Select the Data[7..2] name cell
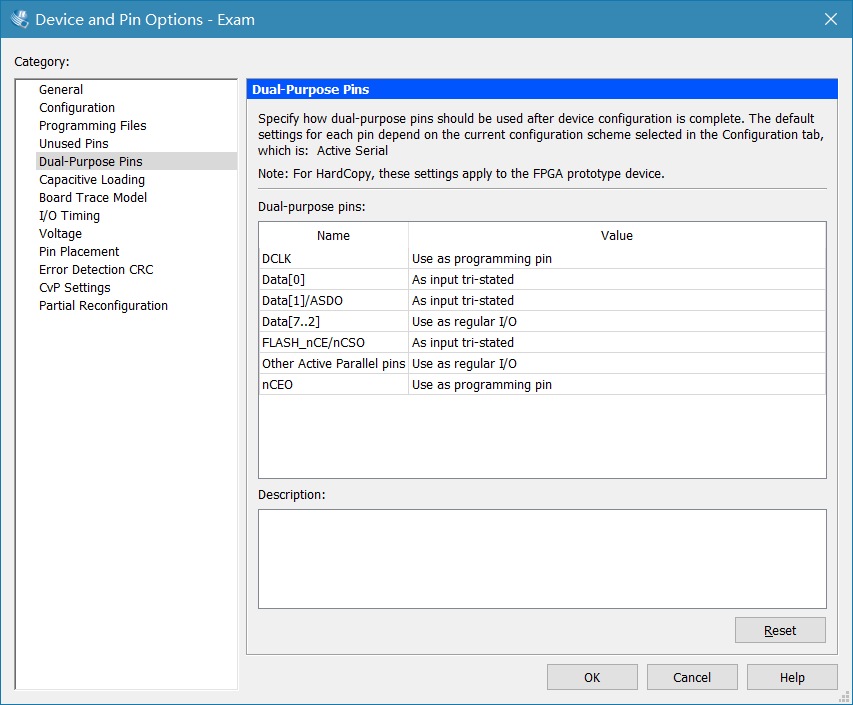The image size is (853, 705). [x=333, y=321]
